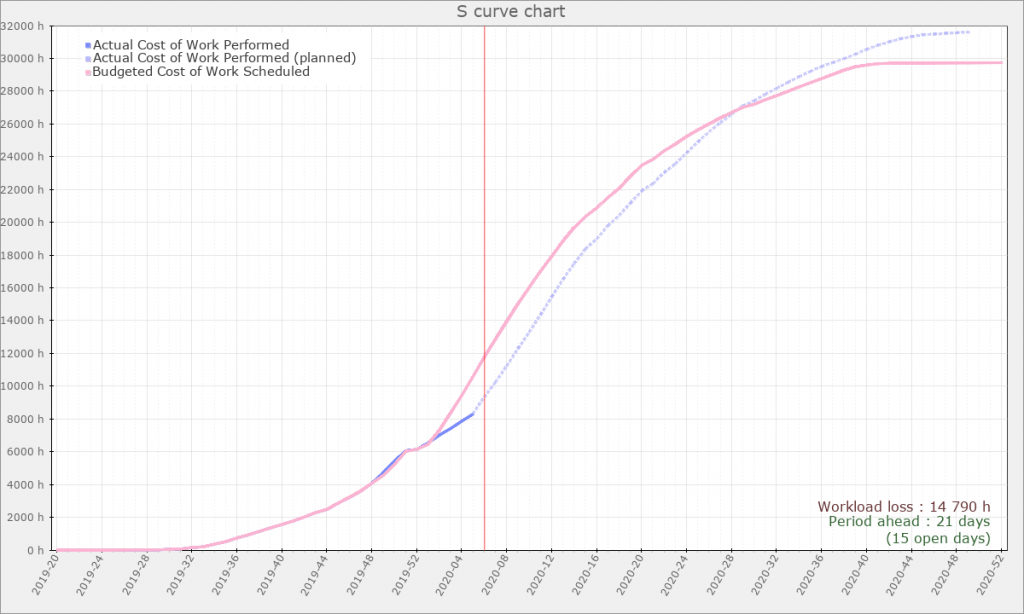Click the end of the solid blue actual-cost line
1024x614 pixels.
click(x=472, y=413)
